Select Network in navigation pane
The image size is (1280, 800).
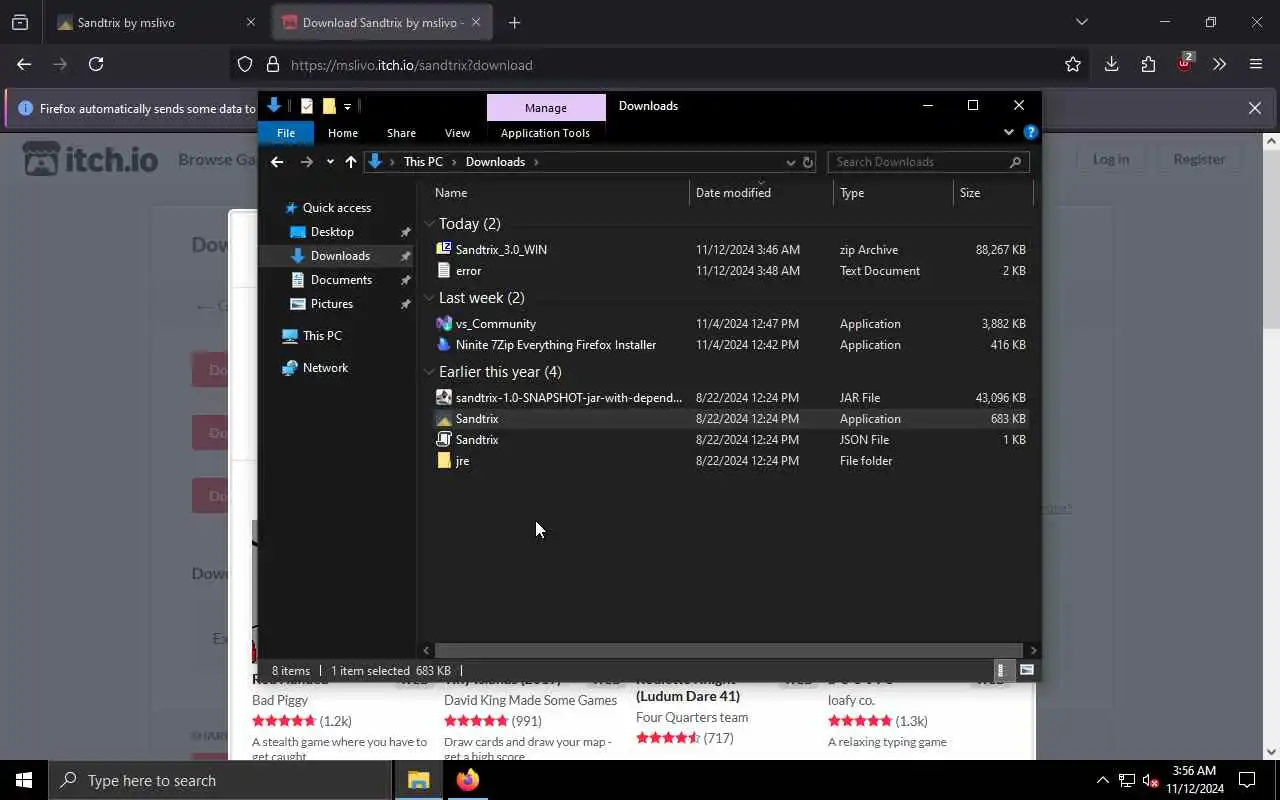coord(325,367)
